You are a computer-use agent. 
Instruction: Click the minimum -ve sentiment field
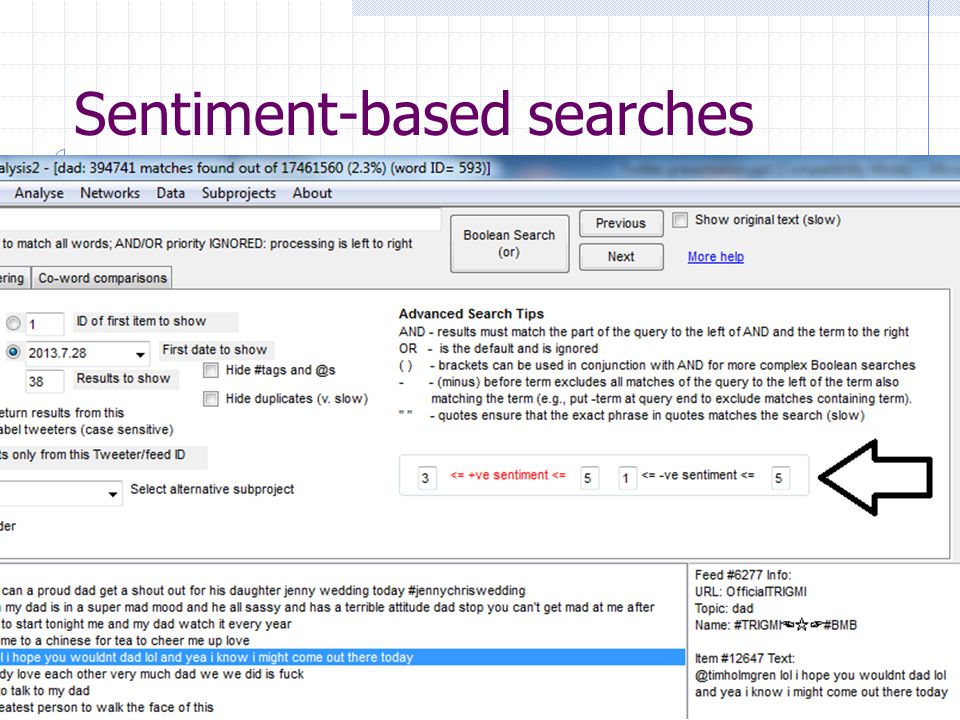[628, 478]
